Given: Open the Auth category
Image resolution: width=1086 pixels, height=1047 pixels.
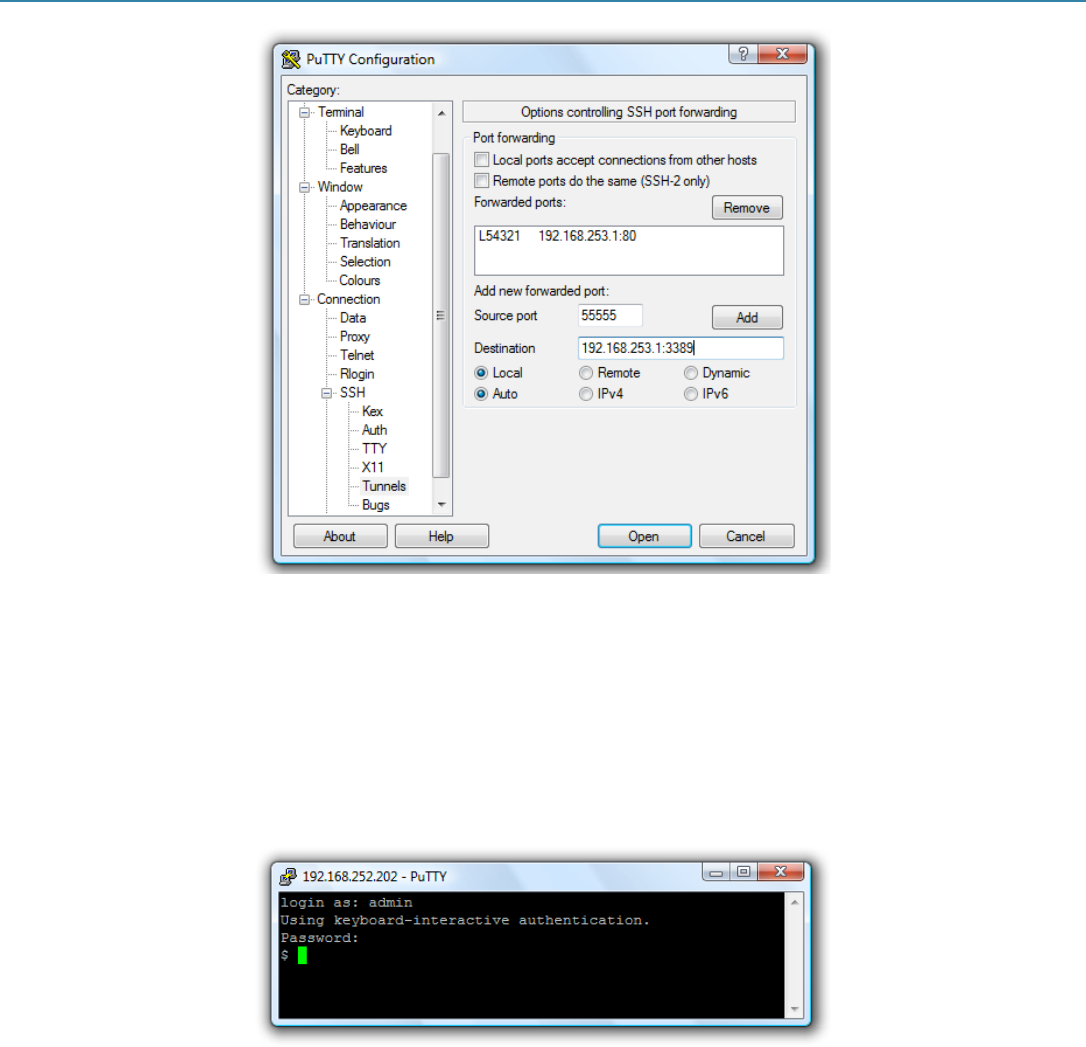Looking at the screenshot, I should click(x=374, y=430).
